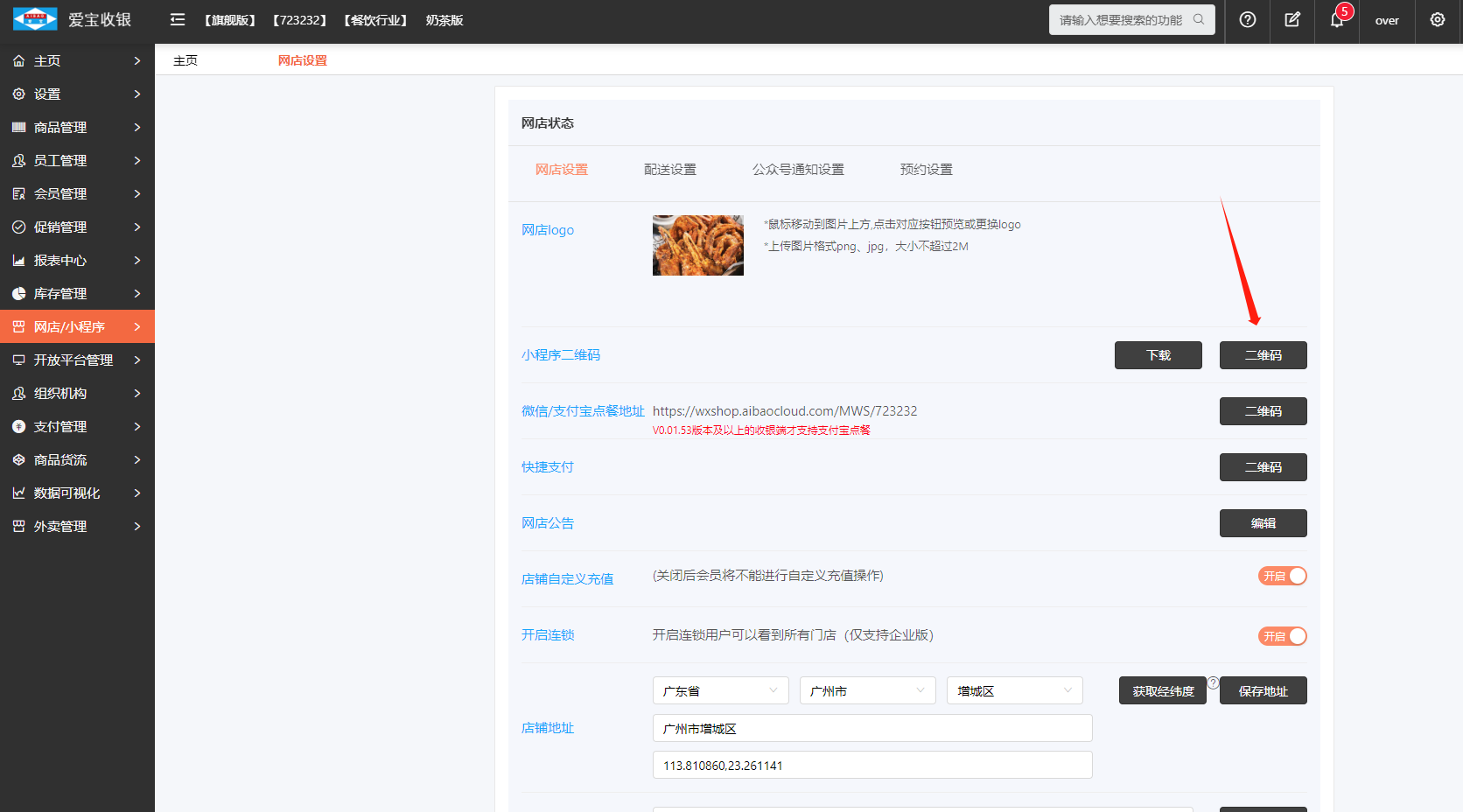The width and height of the screenshot is (1463, 812).
Task: Open the 广州市 city dropdown
Action: (867, 690)
